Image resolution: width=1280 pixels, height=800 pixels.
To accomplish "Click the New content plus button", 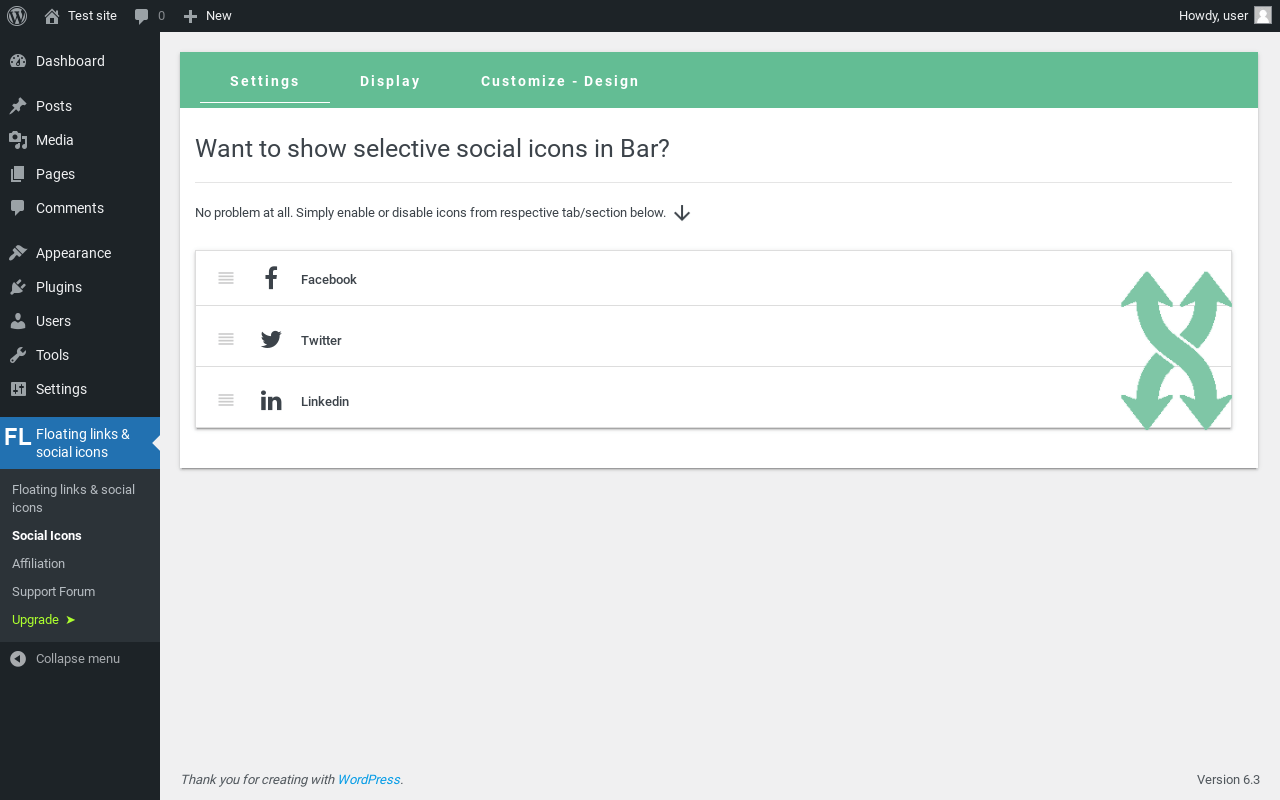I will (x=207, y=16).
